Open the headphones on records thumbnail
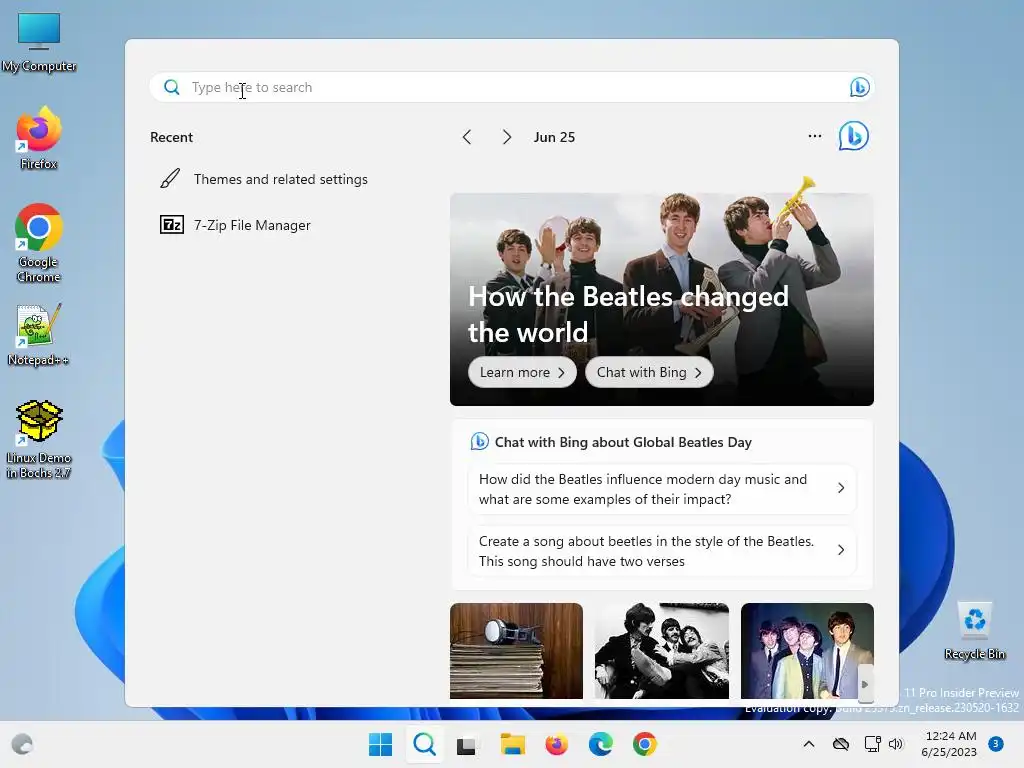 (517, 650)
